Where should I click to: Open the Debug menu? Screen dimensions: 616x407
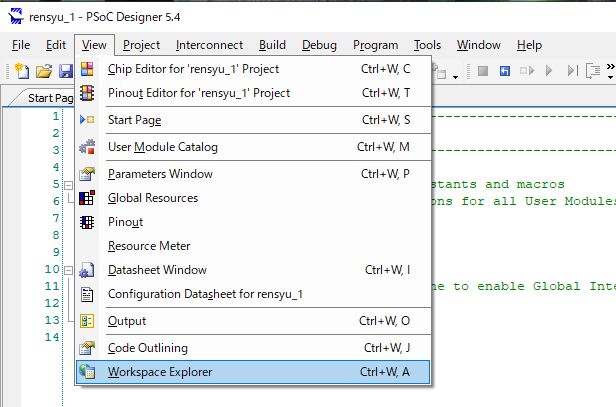tap(319, 45)
